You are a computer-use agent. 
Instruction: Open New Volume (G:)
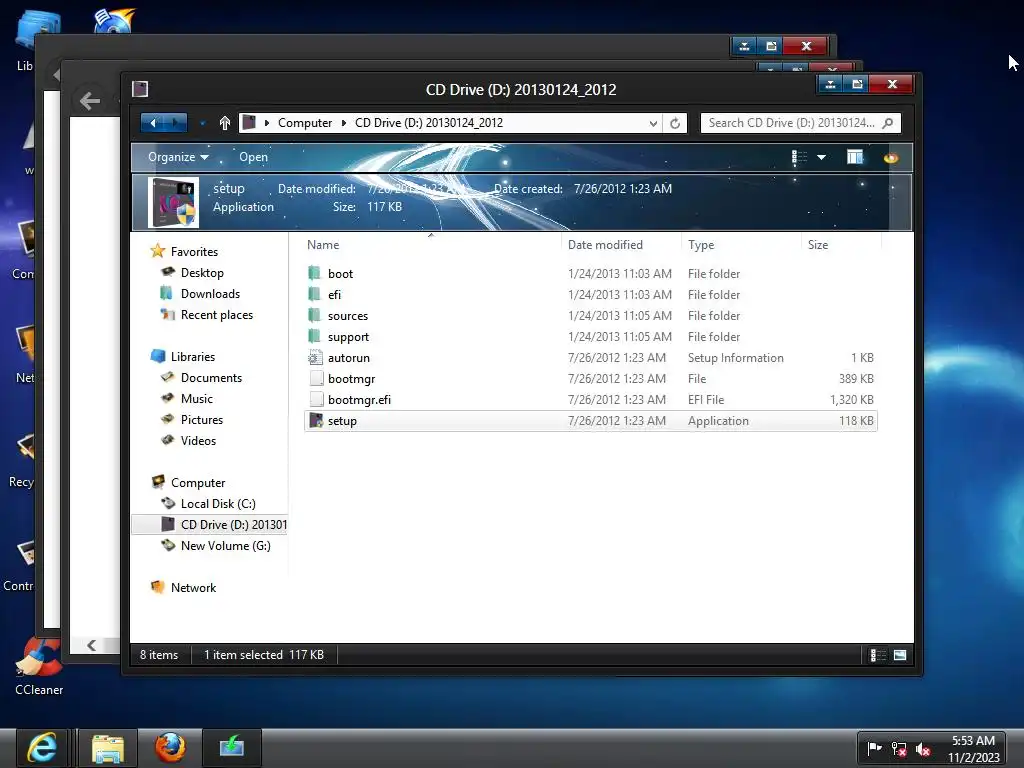coord(225,545)
